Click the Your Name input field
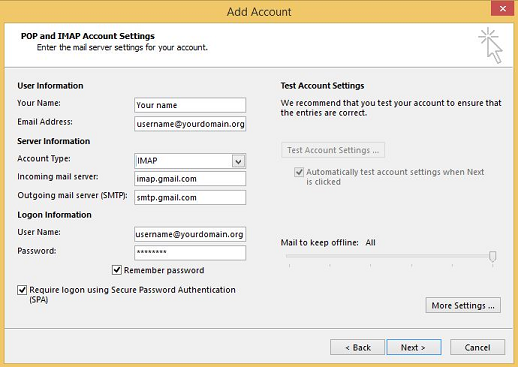 [x=190, y=105]
